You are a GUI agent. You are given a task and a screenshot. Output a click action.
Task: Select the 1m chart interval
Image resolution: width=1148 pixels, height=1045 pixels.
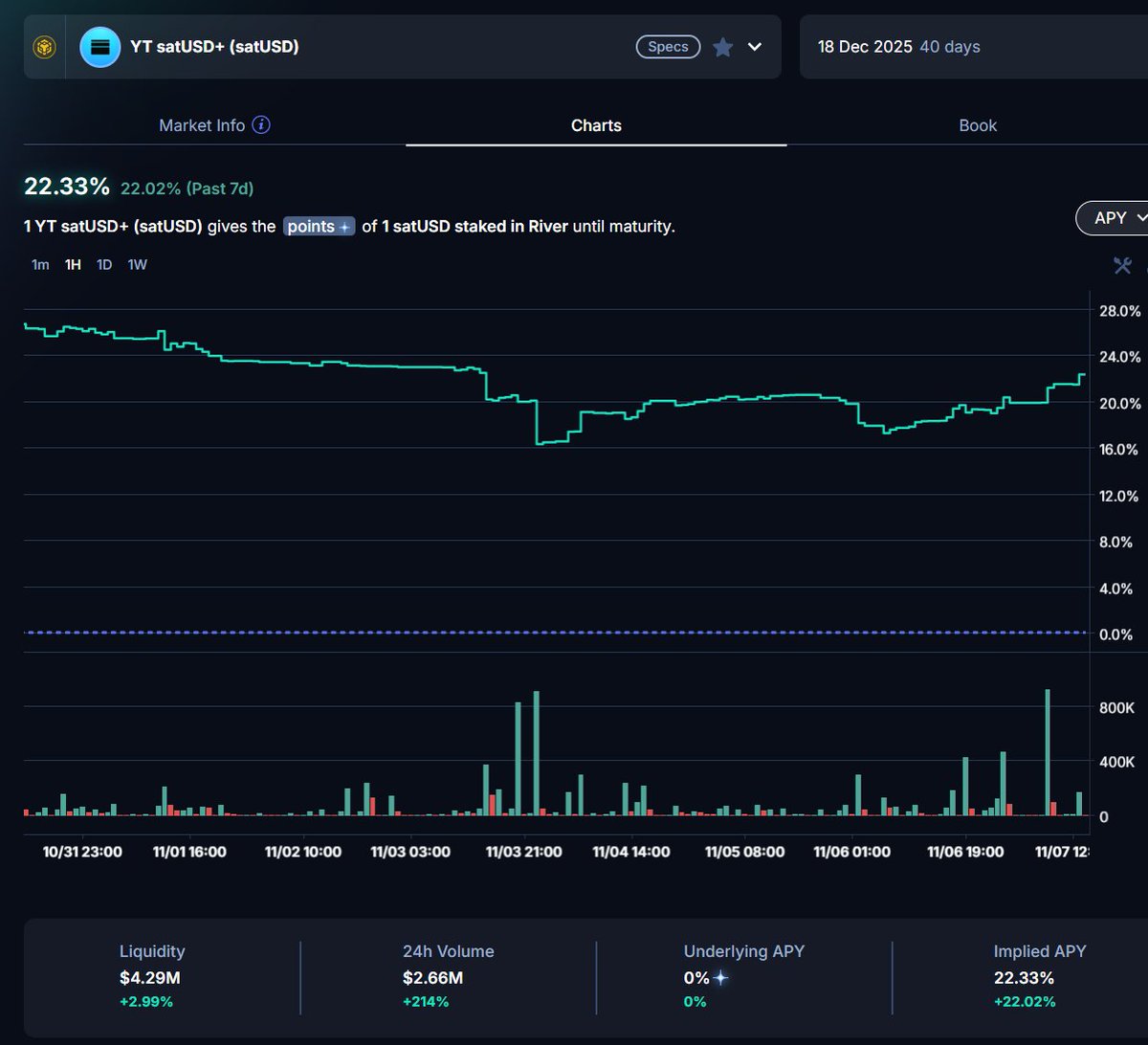coord(40,264)
